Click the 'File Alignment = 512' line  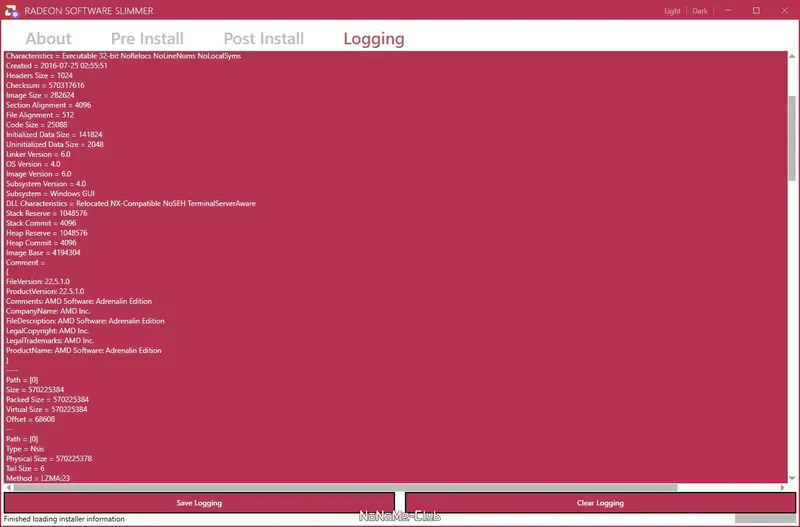pyautogui.click(x=40, y=115)
